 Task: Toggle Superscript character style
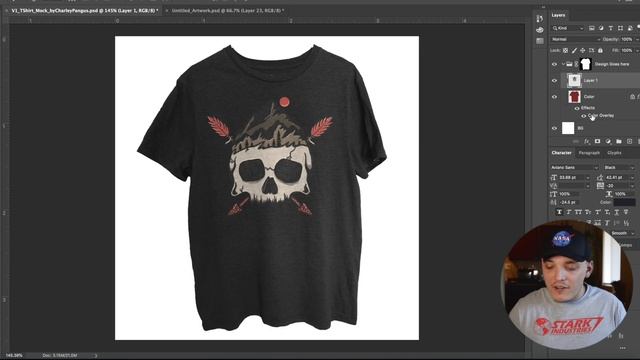(x=598, y=212)
